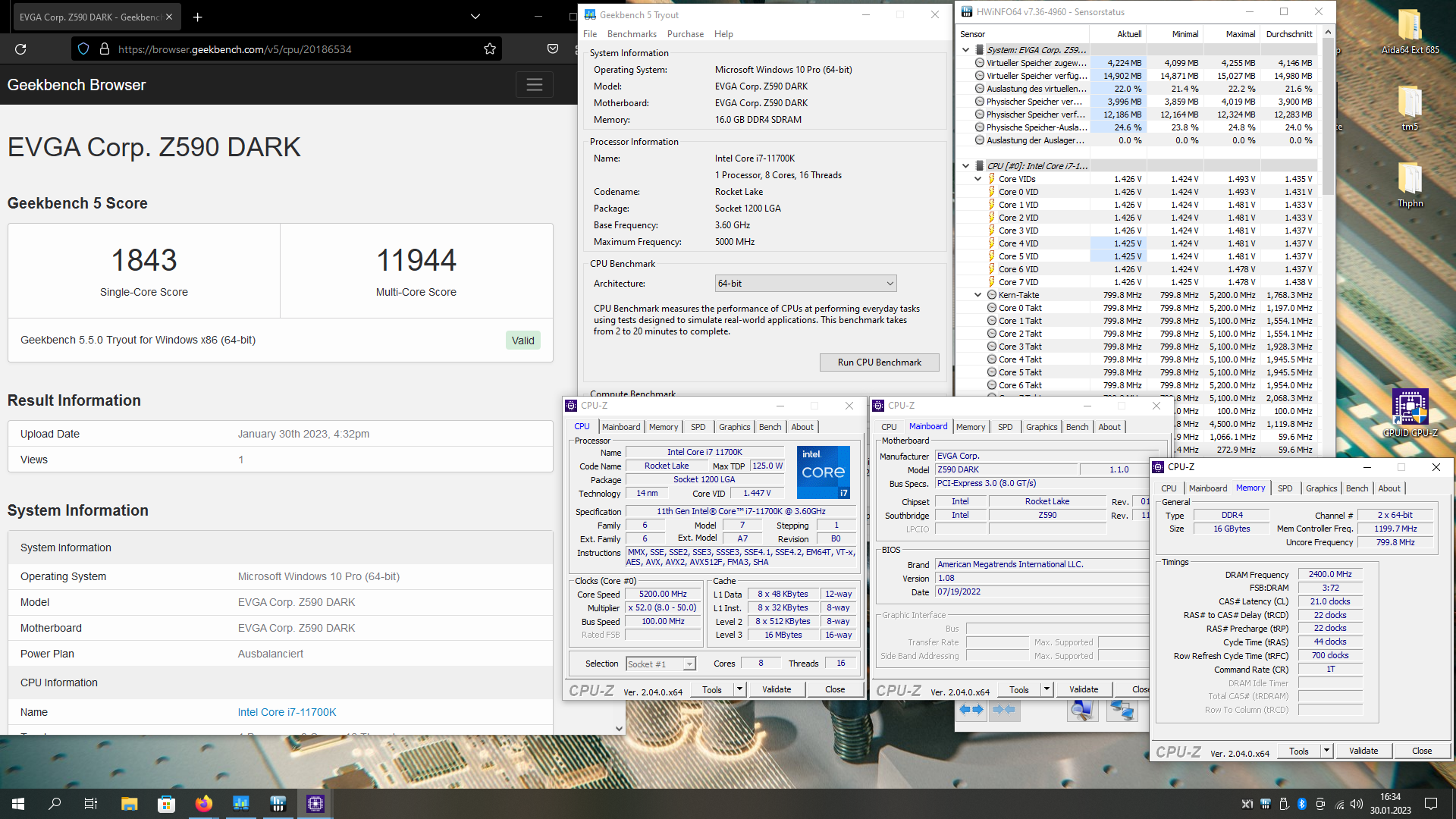The height and width of the screenshot is (819, 1456).
Task: Close the EVGA Corp. Z590 DARK browser tab
Action: tap(169, 17)
